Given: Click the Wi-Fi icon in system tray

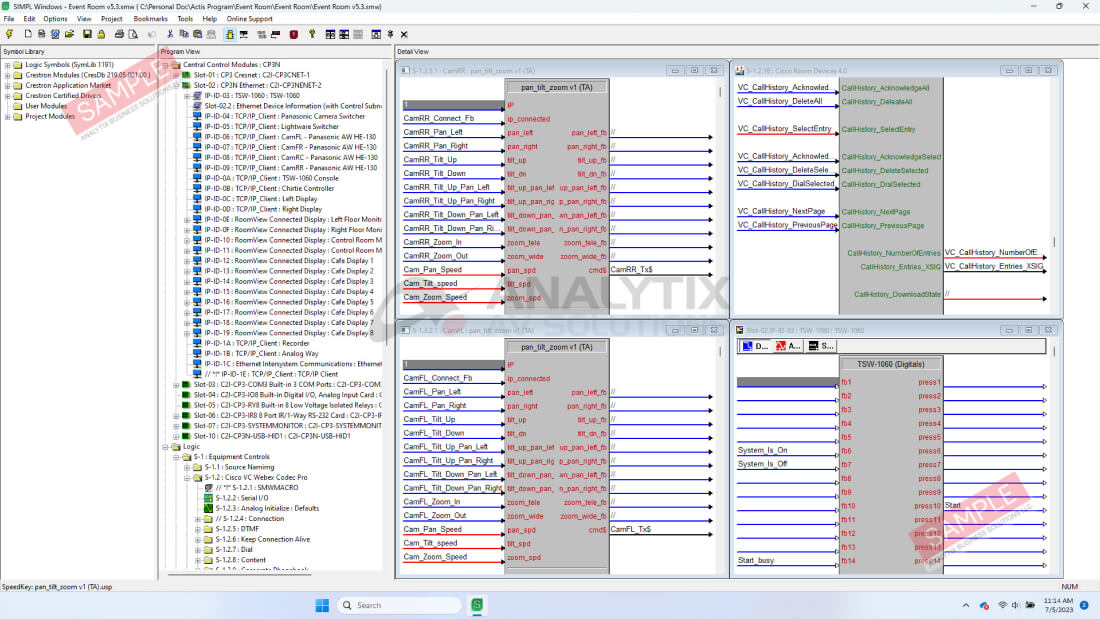Looking at the screenshot, I should (1002, 605).
